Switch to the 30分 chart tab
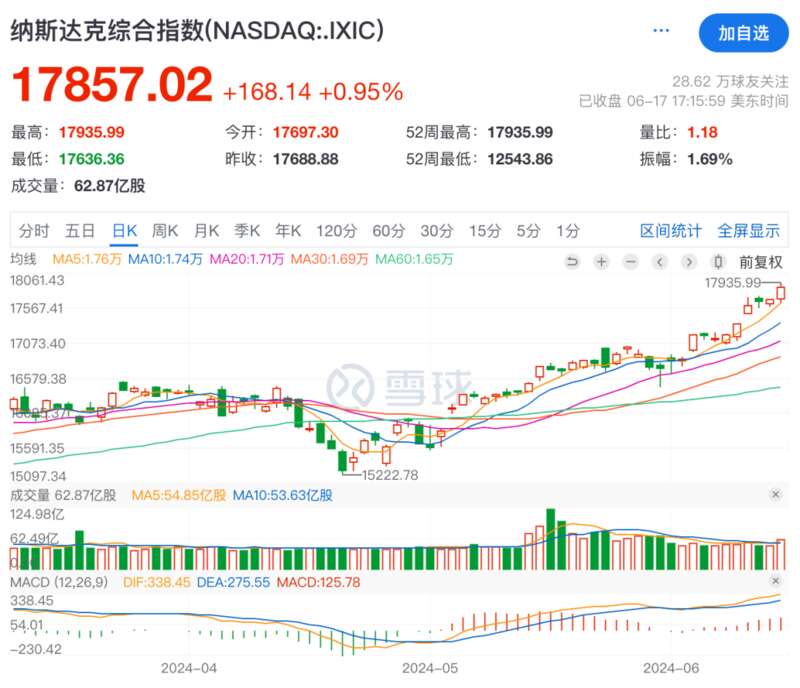 tap(437, 231)
